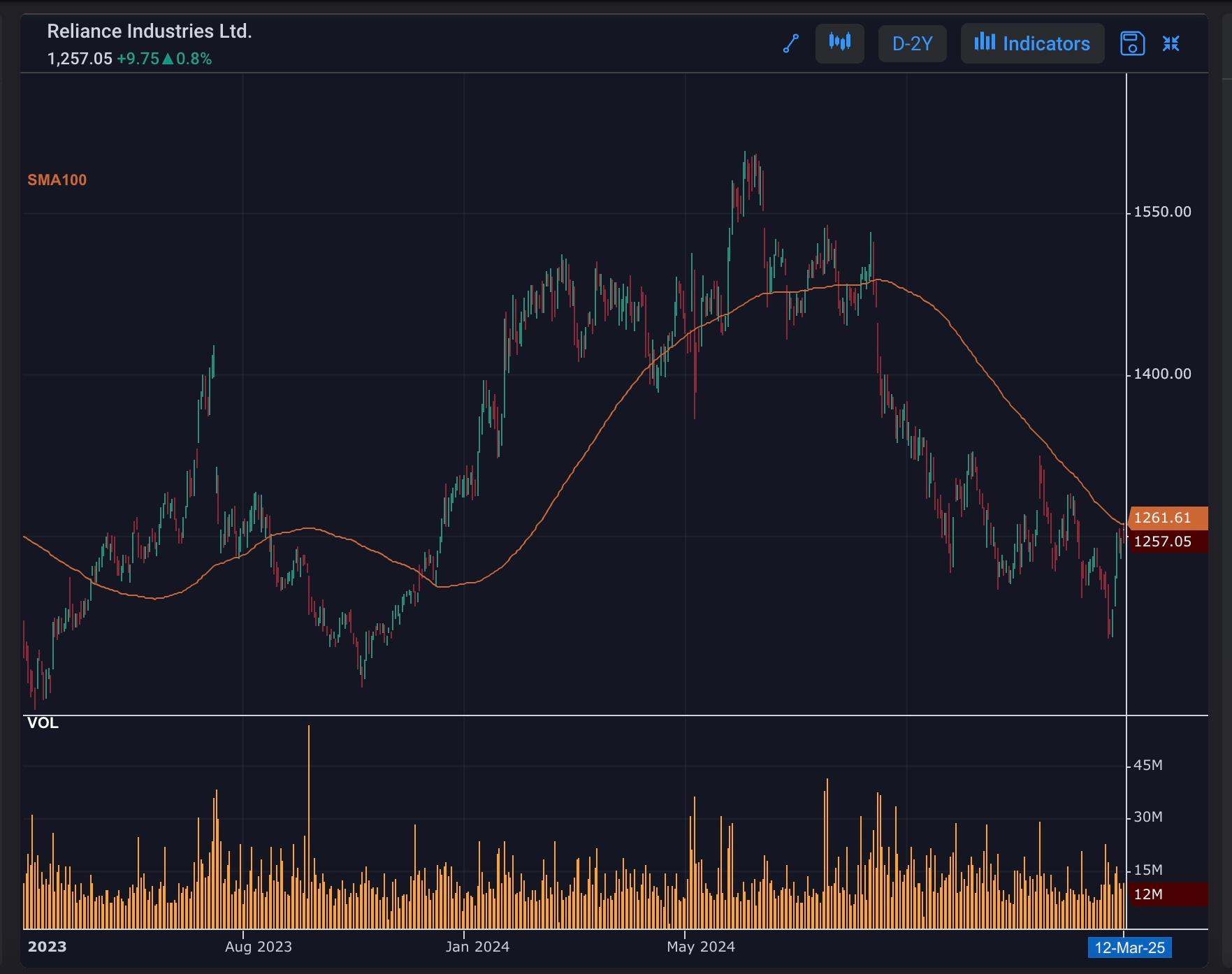
Task: Click the 1261.61 SMA price tag
Action: tap(1167, 518)
